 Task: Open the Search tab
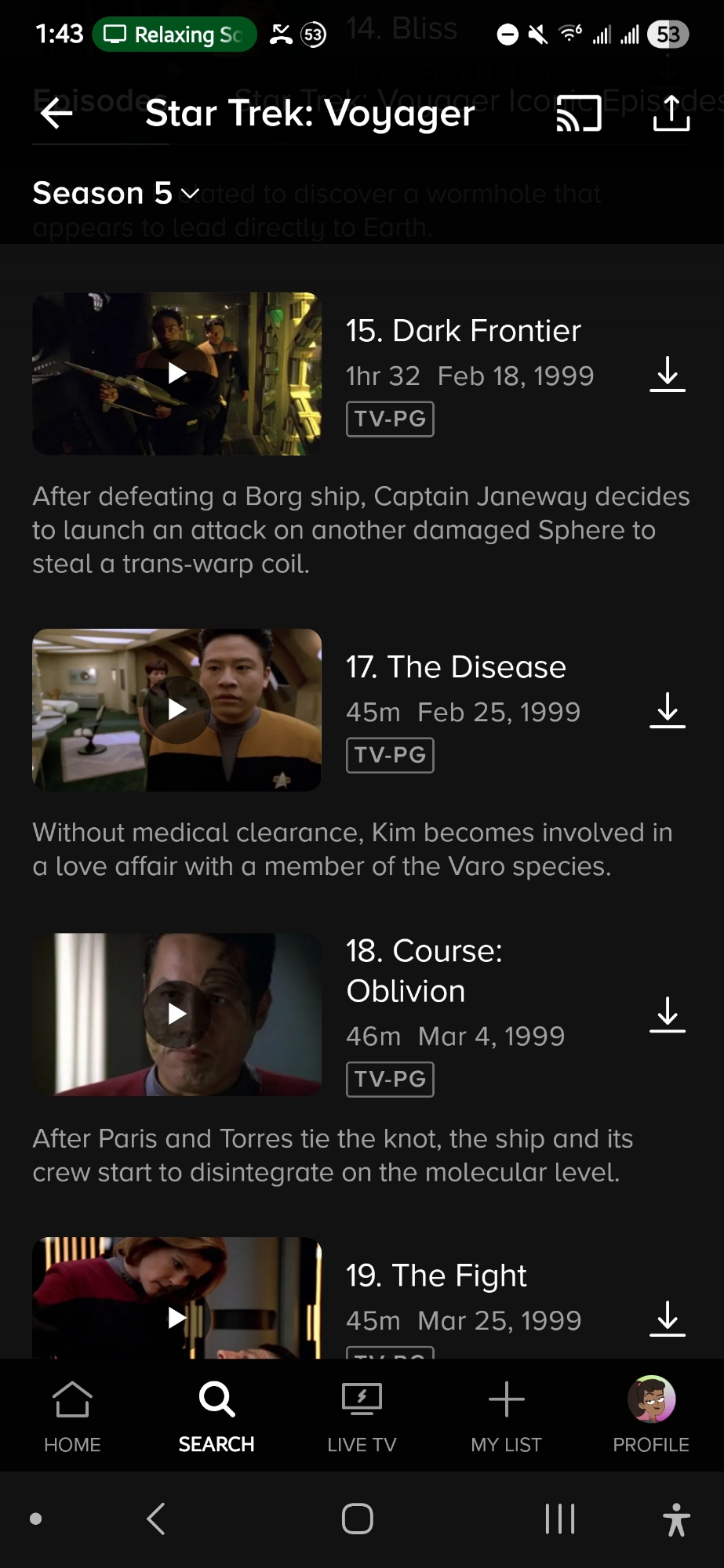point(216,1417)
